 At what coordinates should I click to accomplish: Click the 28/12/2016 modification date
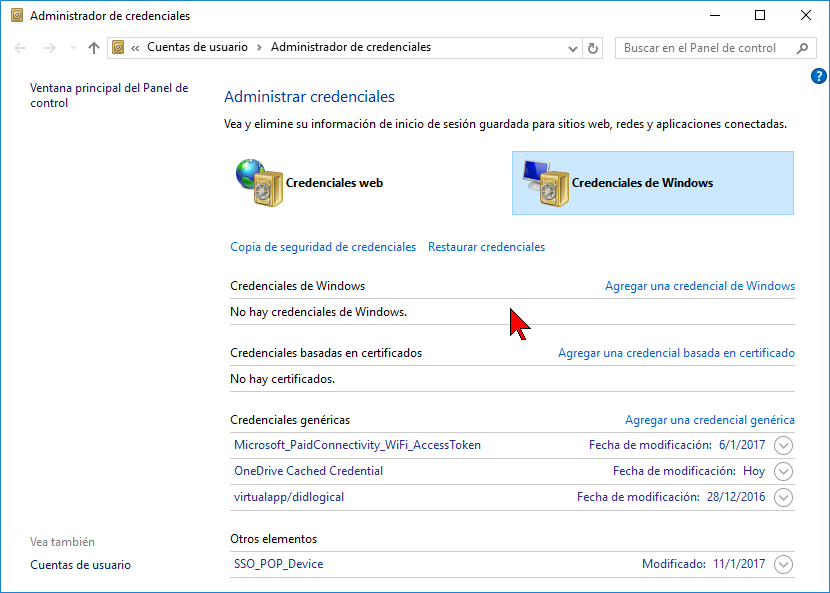736,497
